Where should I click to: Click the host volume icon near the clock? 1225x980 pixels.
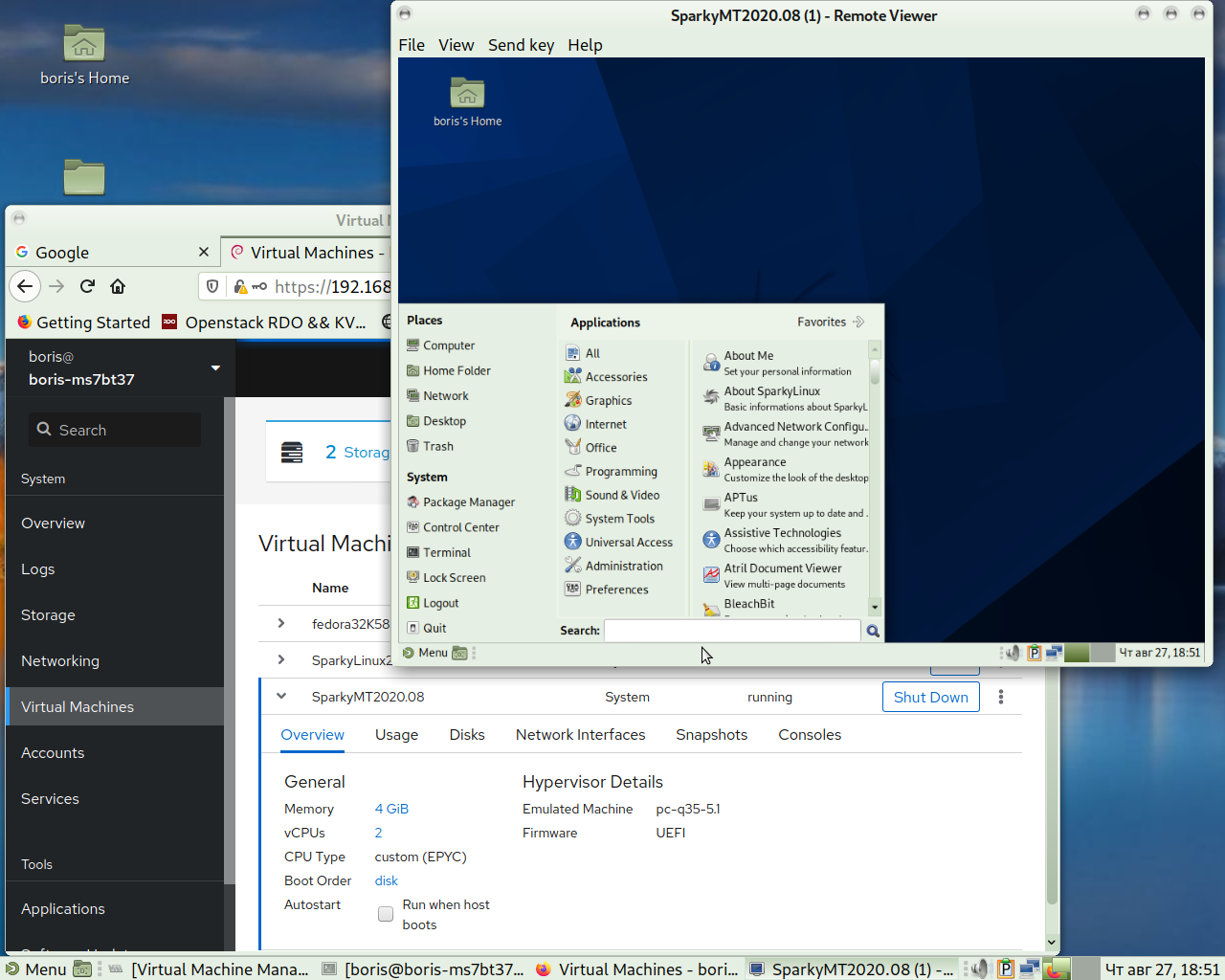point(981,969)
